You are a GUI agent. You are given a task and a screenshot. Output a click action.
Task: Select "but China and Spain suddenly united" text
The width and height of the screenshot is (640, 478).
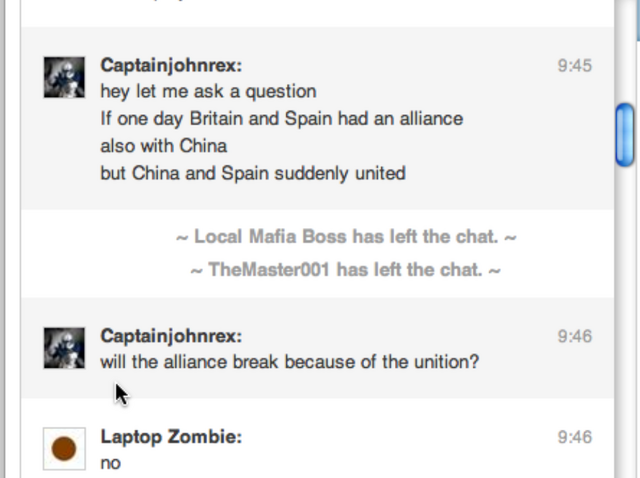click(253, 173)
